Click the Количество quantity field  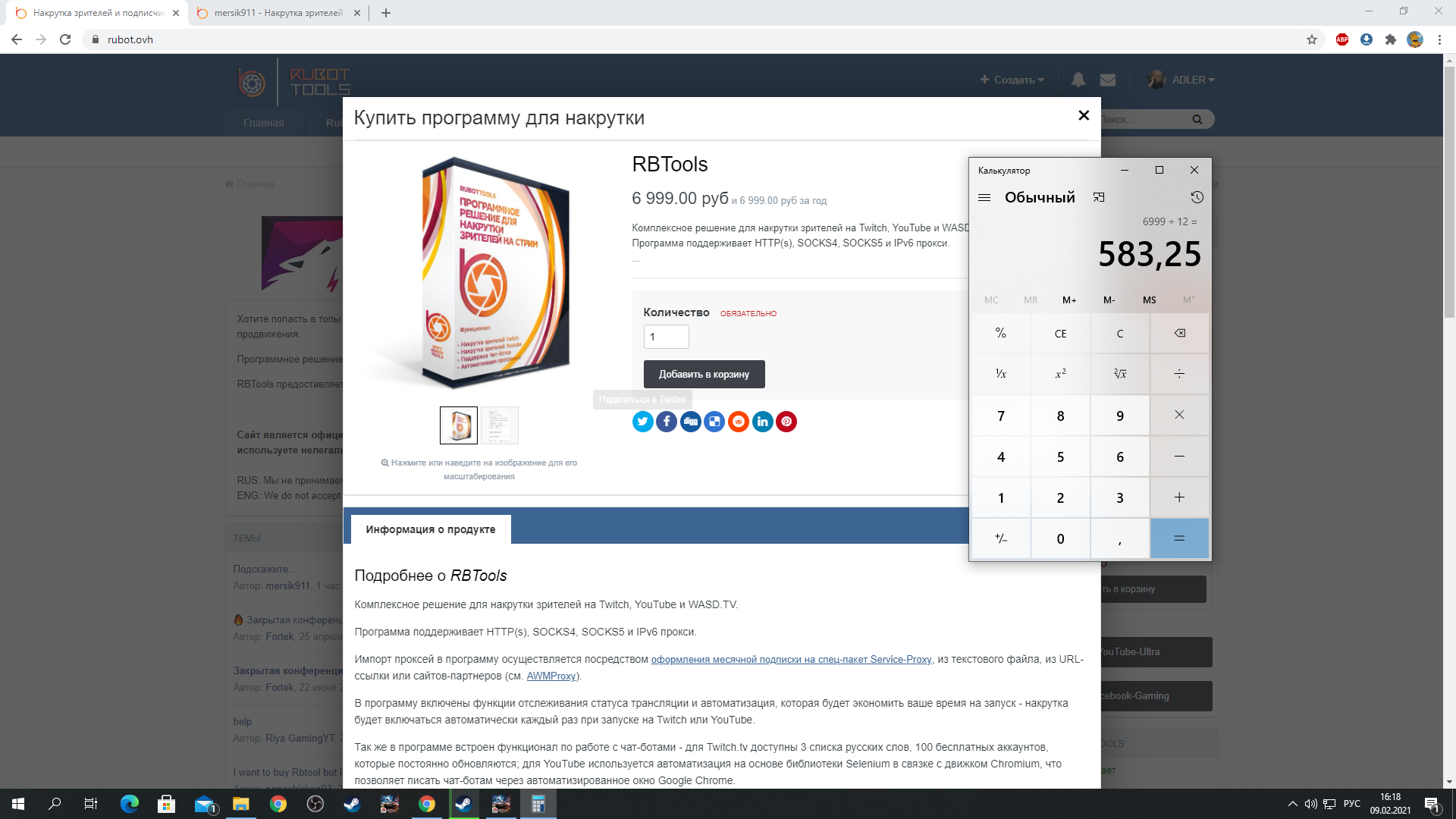point(666,337)
